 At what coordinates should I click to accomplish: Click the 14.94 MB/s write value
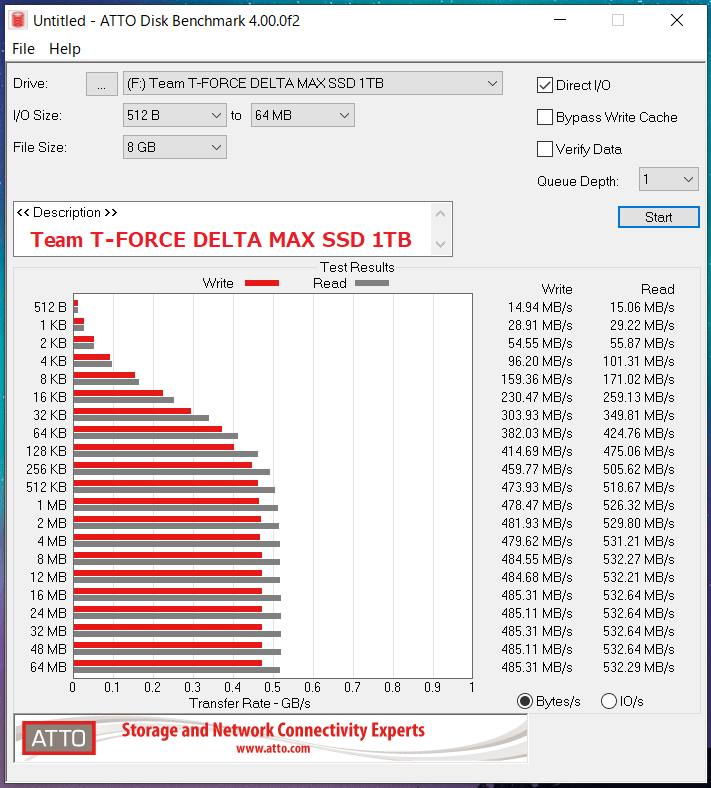point(540,308)
